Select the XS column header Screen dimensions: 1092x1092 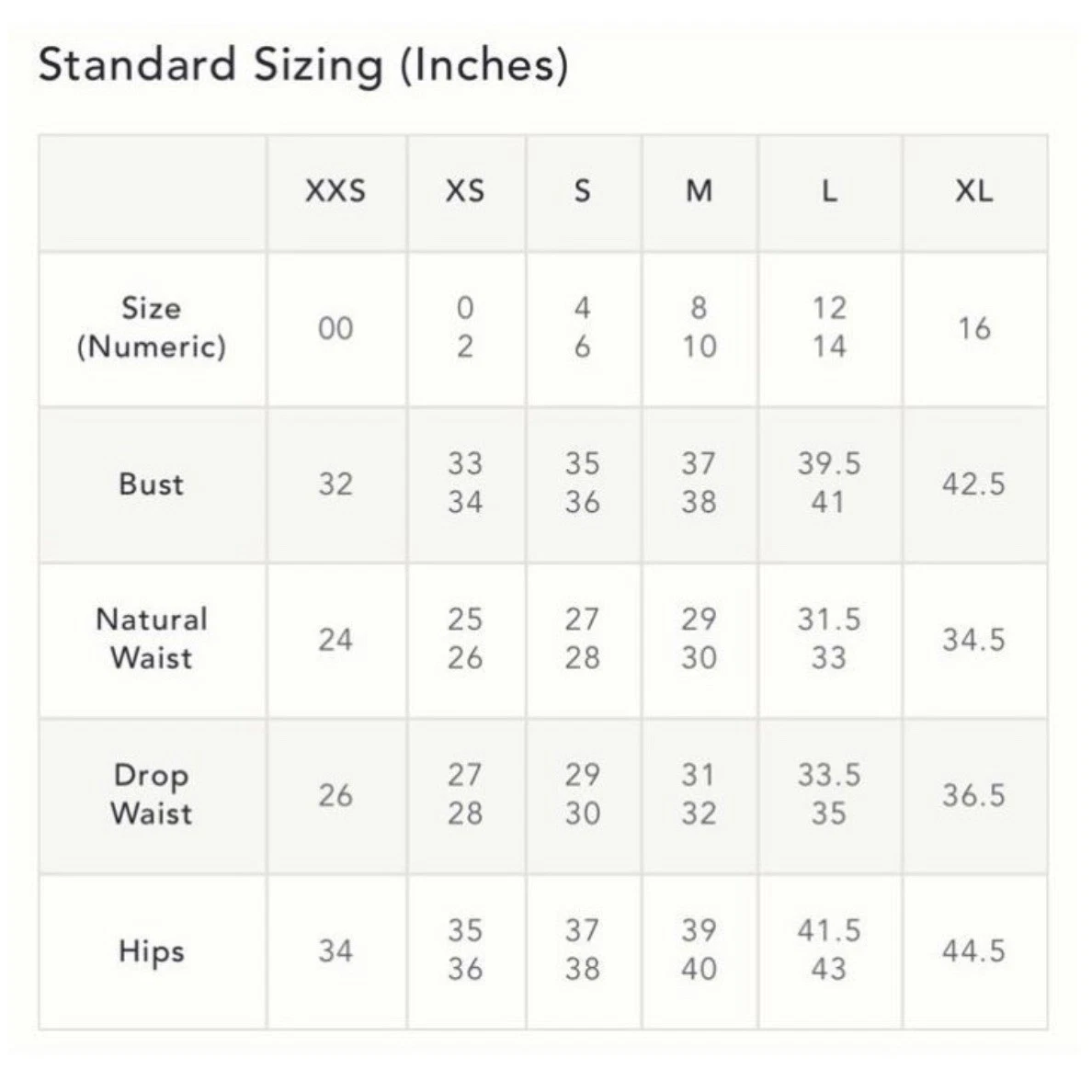click(465, 191)
